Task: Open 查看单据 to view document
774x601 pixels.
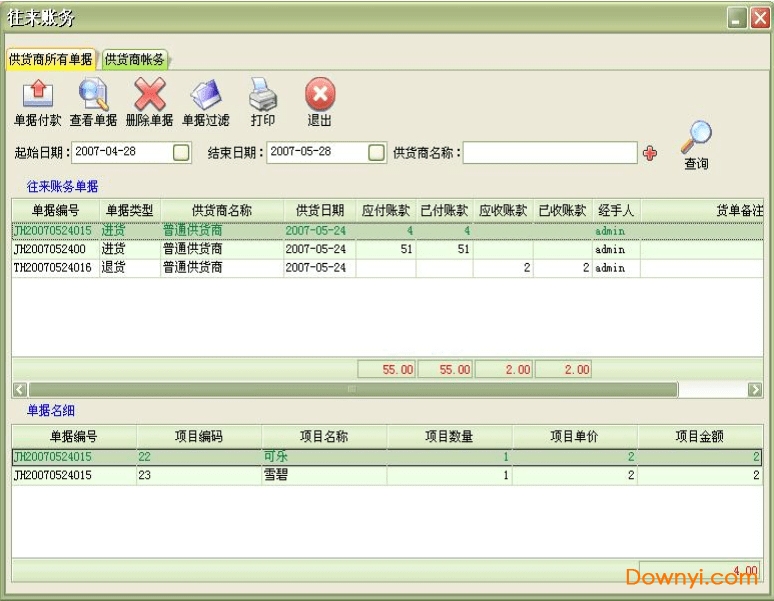Action: (x=93, y=95)
